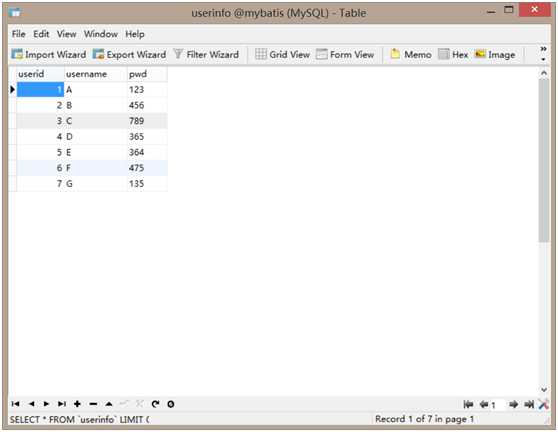Click the edit record triangle icon
The height and width of the screenshot is (432, 558).
(x=109, y=404)
